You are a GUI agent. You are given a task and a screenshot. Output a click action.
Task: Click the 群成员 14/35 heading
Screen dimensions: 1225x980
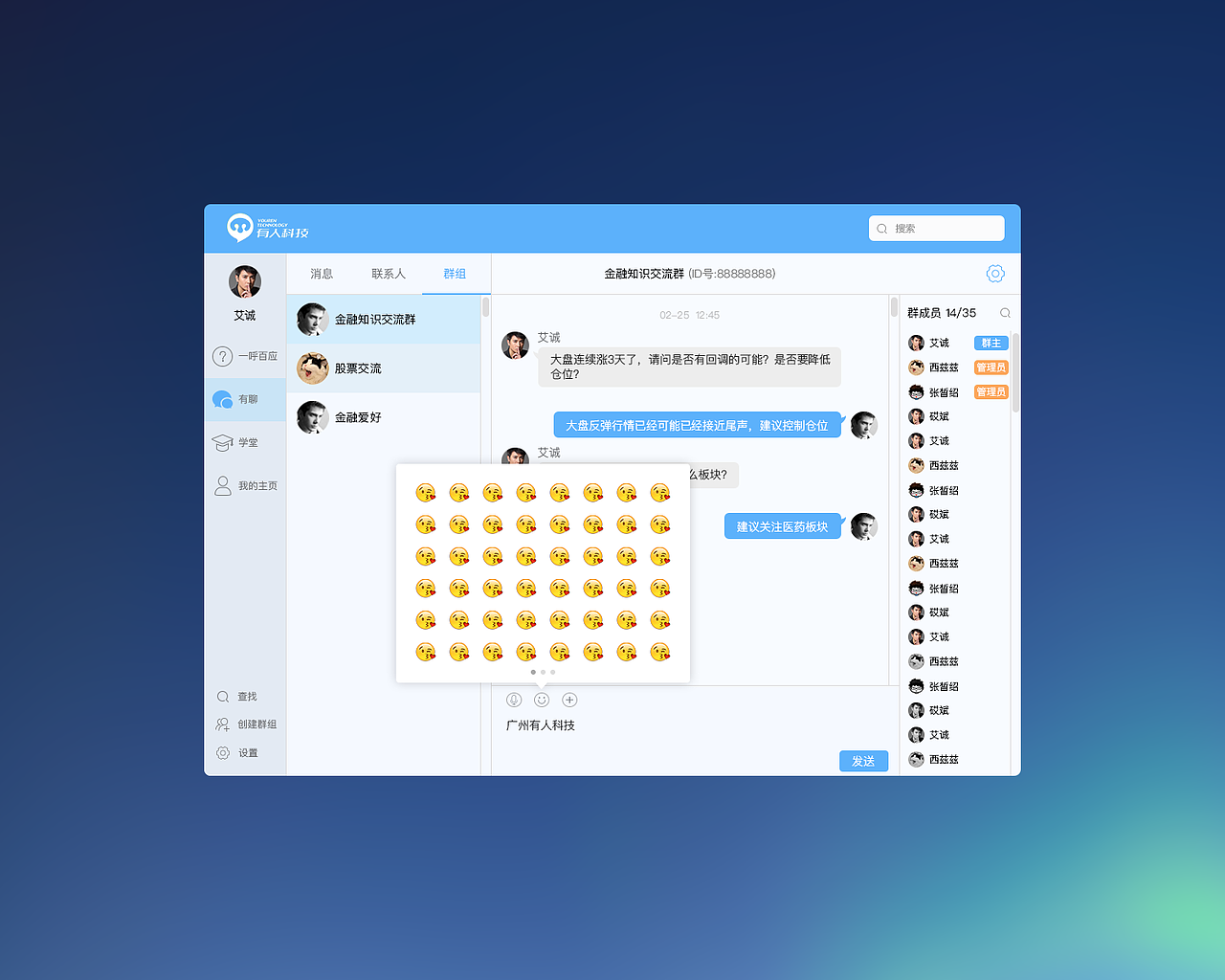(x=942, y=313)
